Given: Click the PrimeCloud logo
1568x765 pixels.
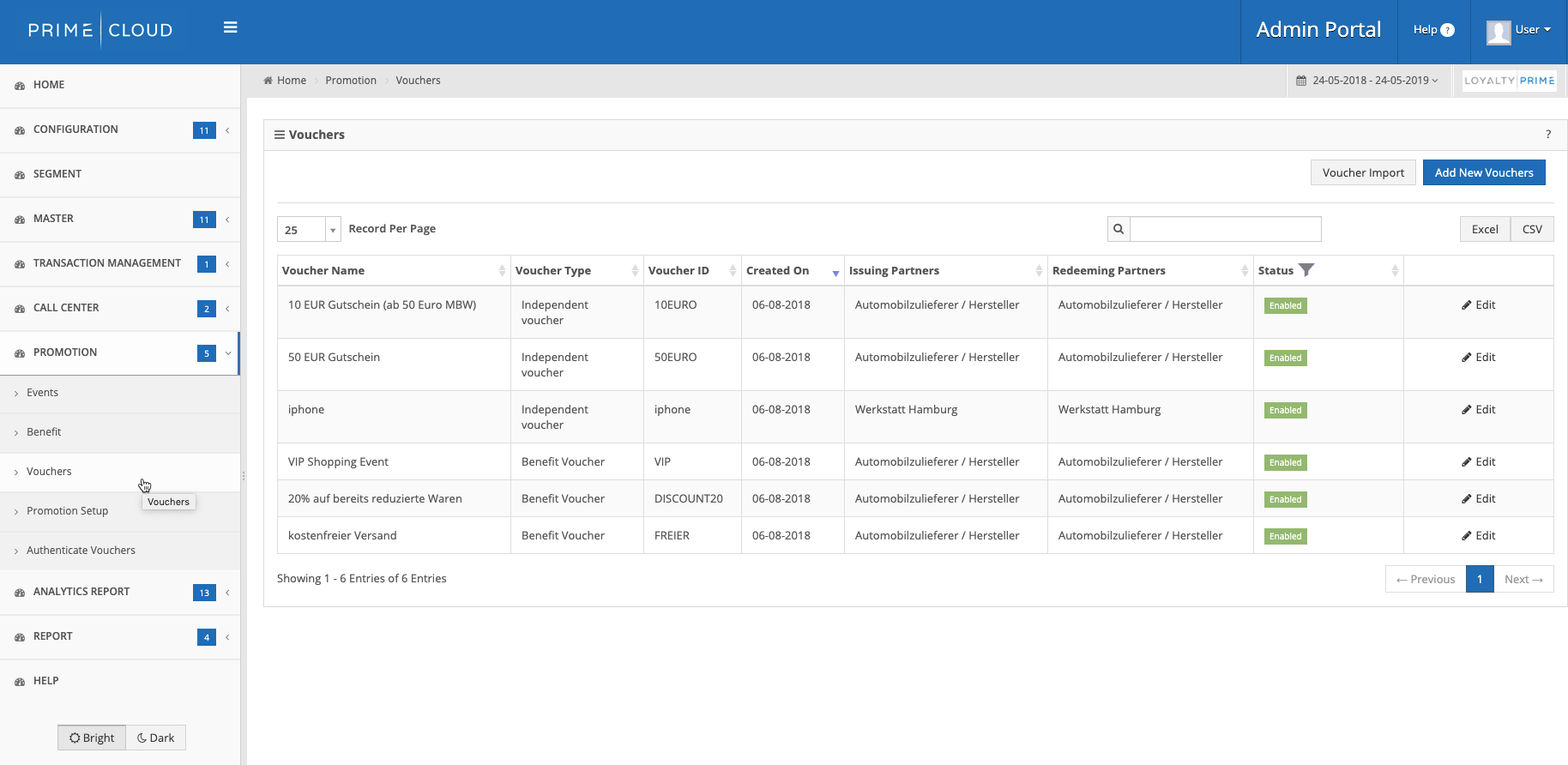Looking at the screenshot, I should (x=100, y=30).
